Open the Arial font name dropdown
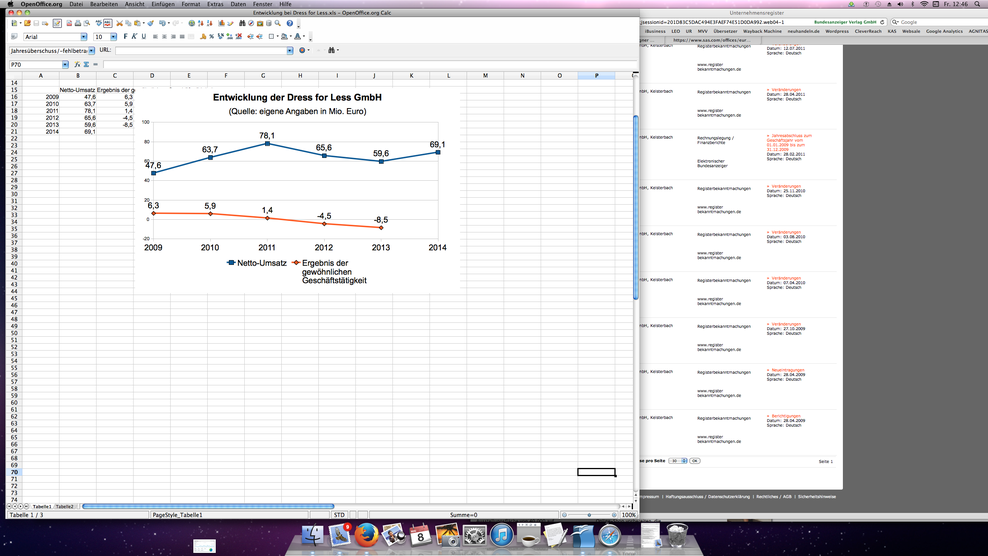The width and height of the screenshot is (988, 556). 84,37
